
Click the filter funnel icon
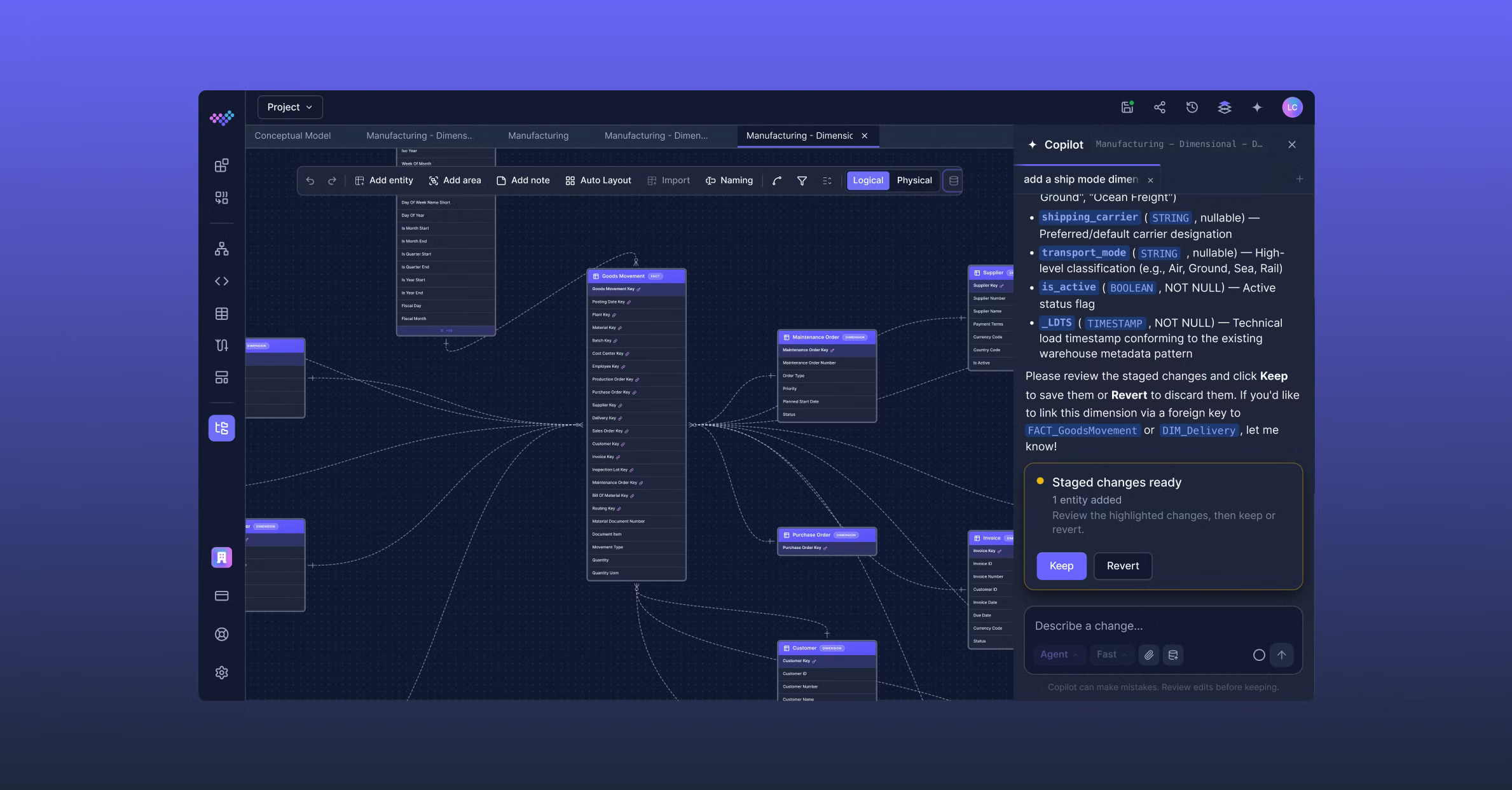point(802,181)
